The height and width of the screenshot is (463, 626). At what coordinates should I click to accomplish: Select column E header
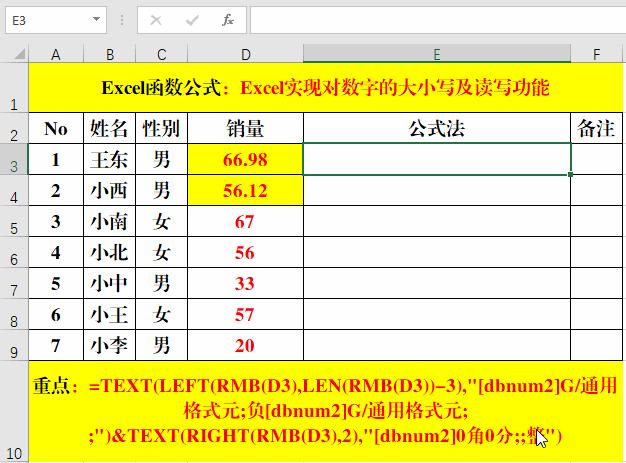click(437, 54)
